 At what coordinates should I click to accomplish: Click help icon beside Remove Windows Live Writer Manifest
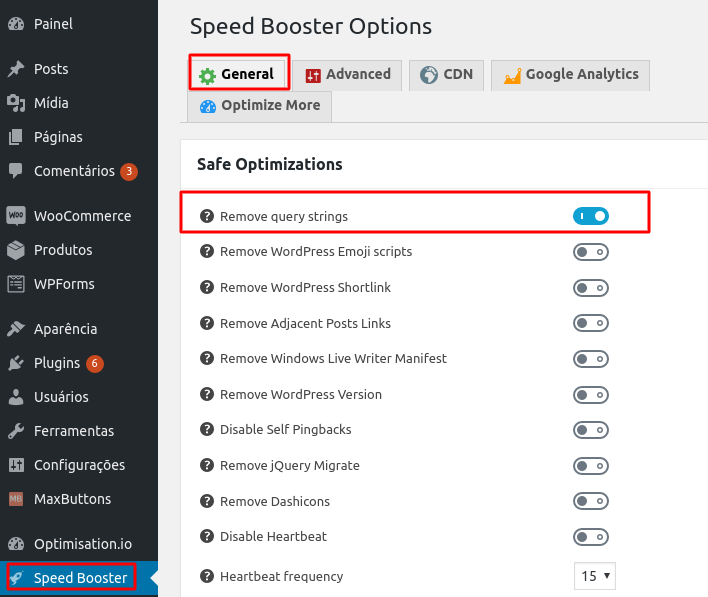207,358
